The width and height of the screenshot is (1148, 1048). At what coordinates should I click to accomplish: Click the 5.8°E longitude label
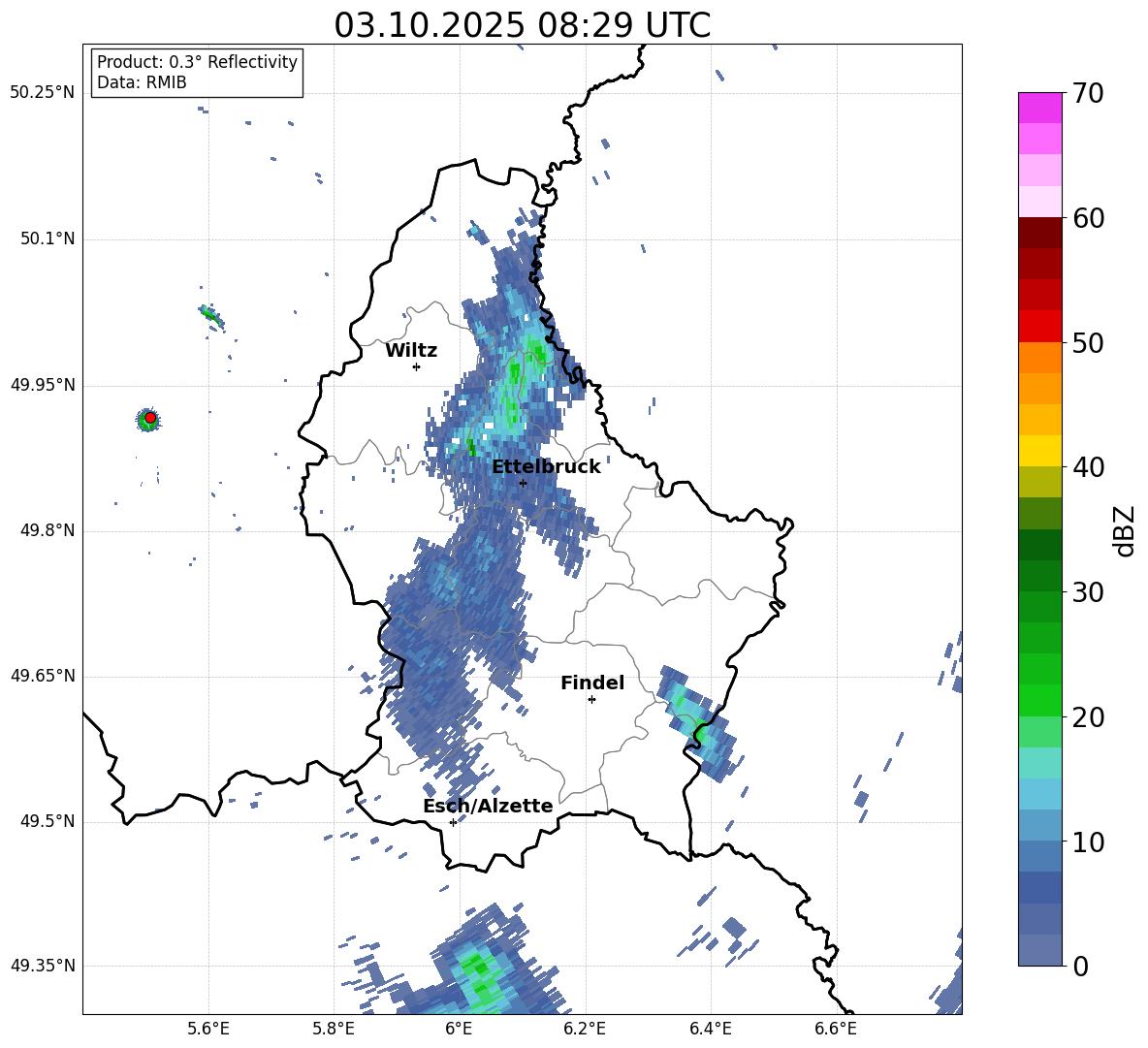pos(334,1029)
